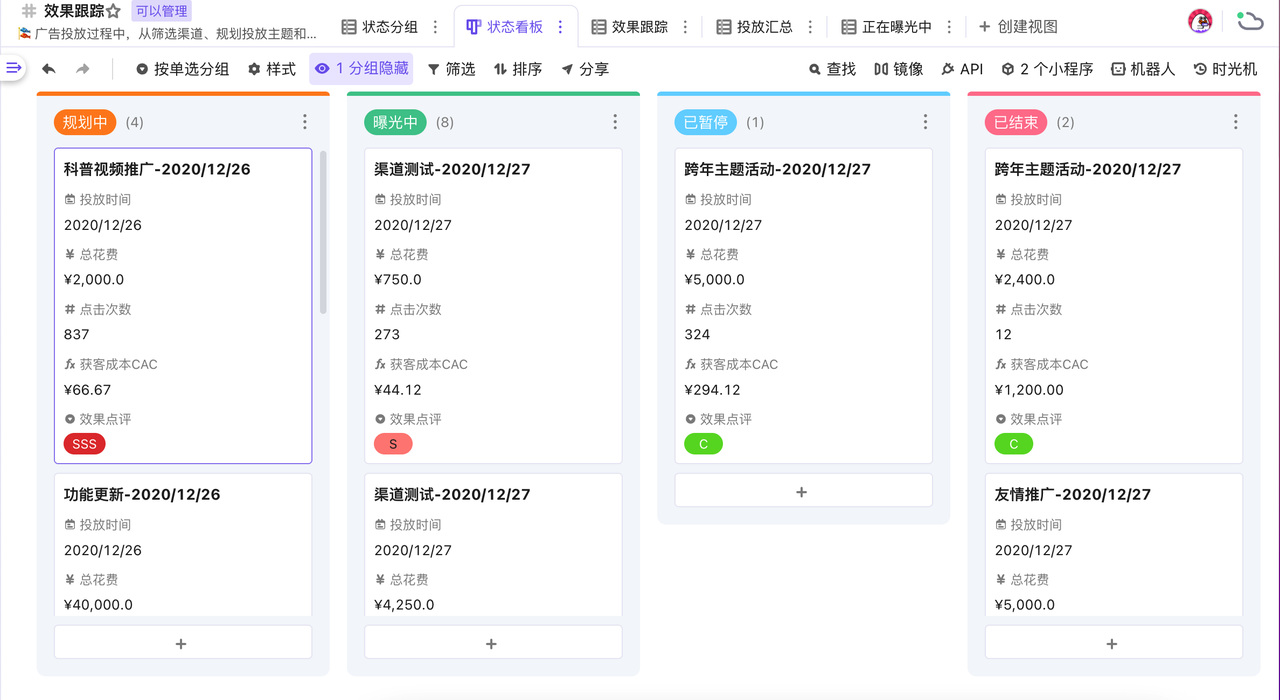Expand the left sidebar panel
This screenshot has height=700, width=1280.
14,68
